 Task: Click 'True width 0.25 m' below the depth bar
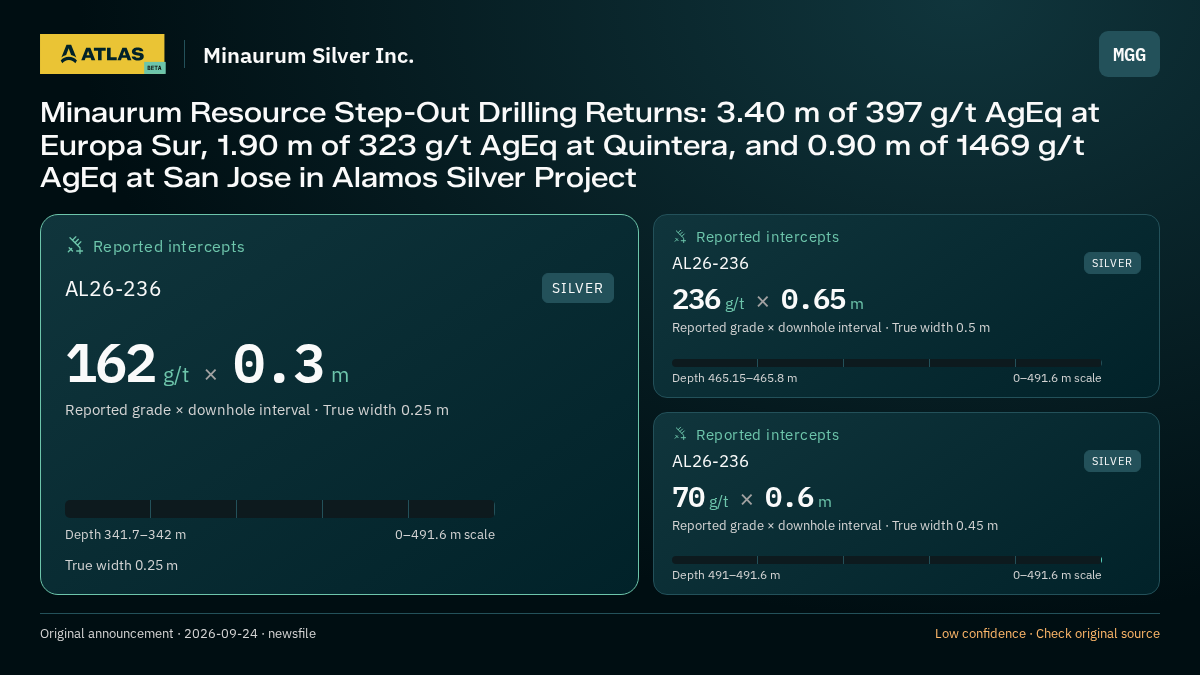pos(121,566)
